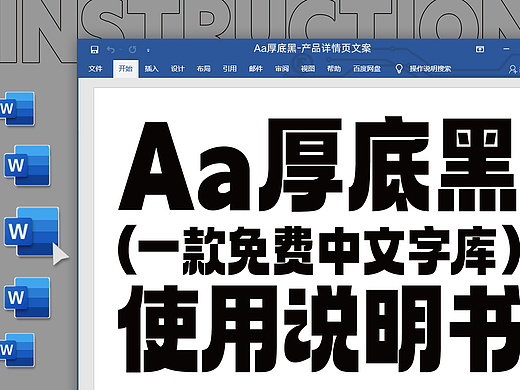Open the 设计 ribbon tab
Viewport: 520px width, 390px height.
click(x=177, y=69)
